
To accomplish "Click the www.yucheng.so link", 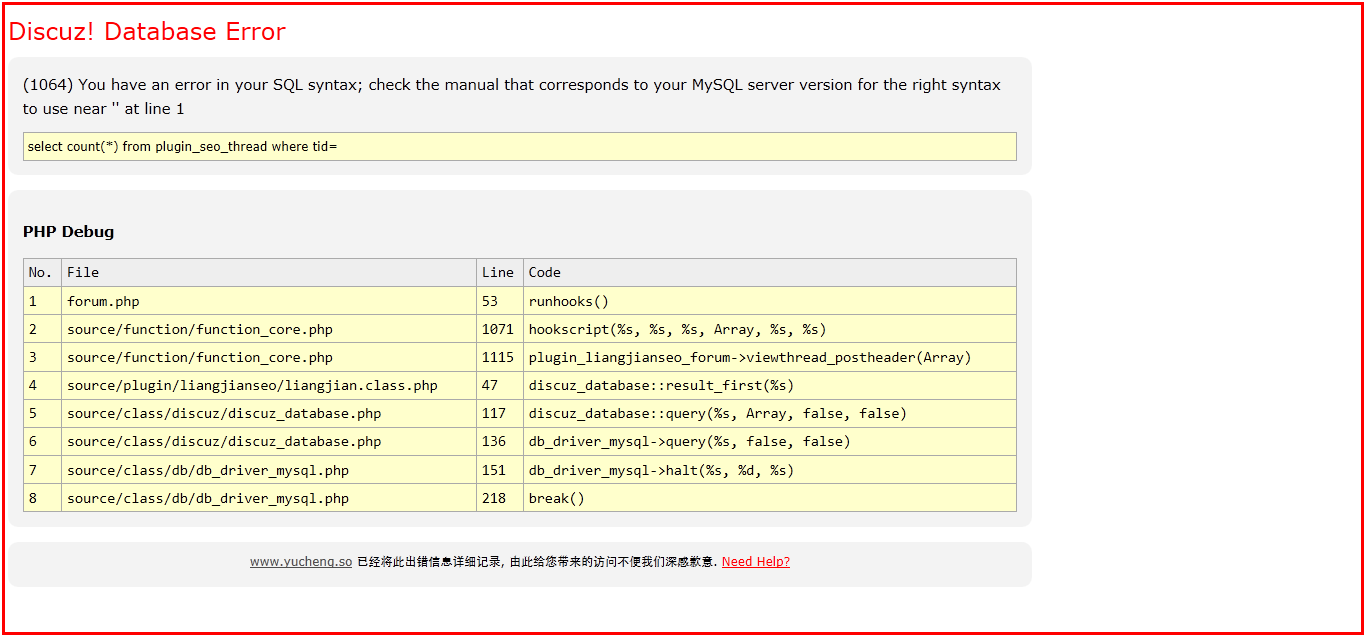I will [x=300, y=562].
